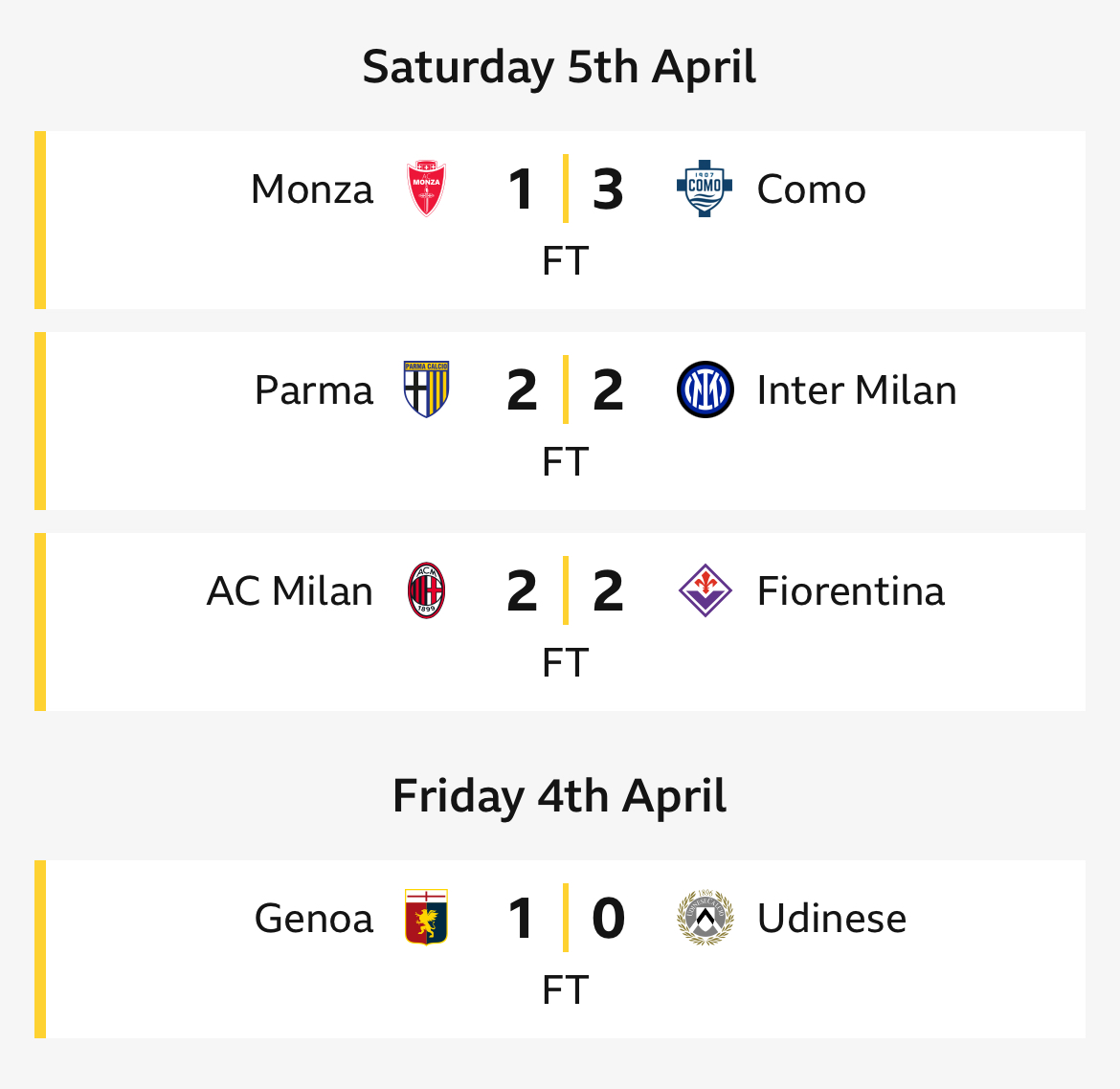1120x1089 pixels.
Task: Click the AC Monza club crest
Action: tap(426, 189)
